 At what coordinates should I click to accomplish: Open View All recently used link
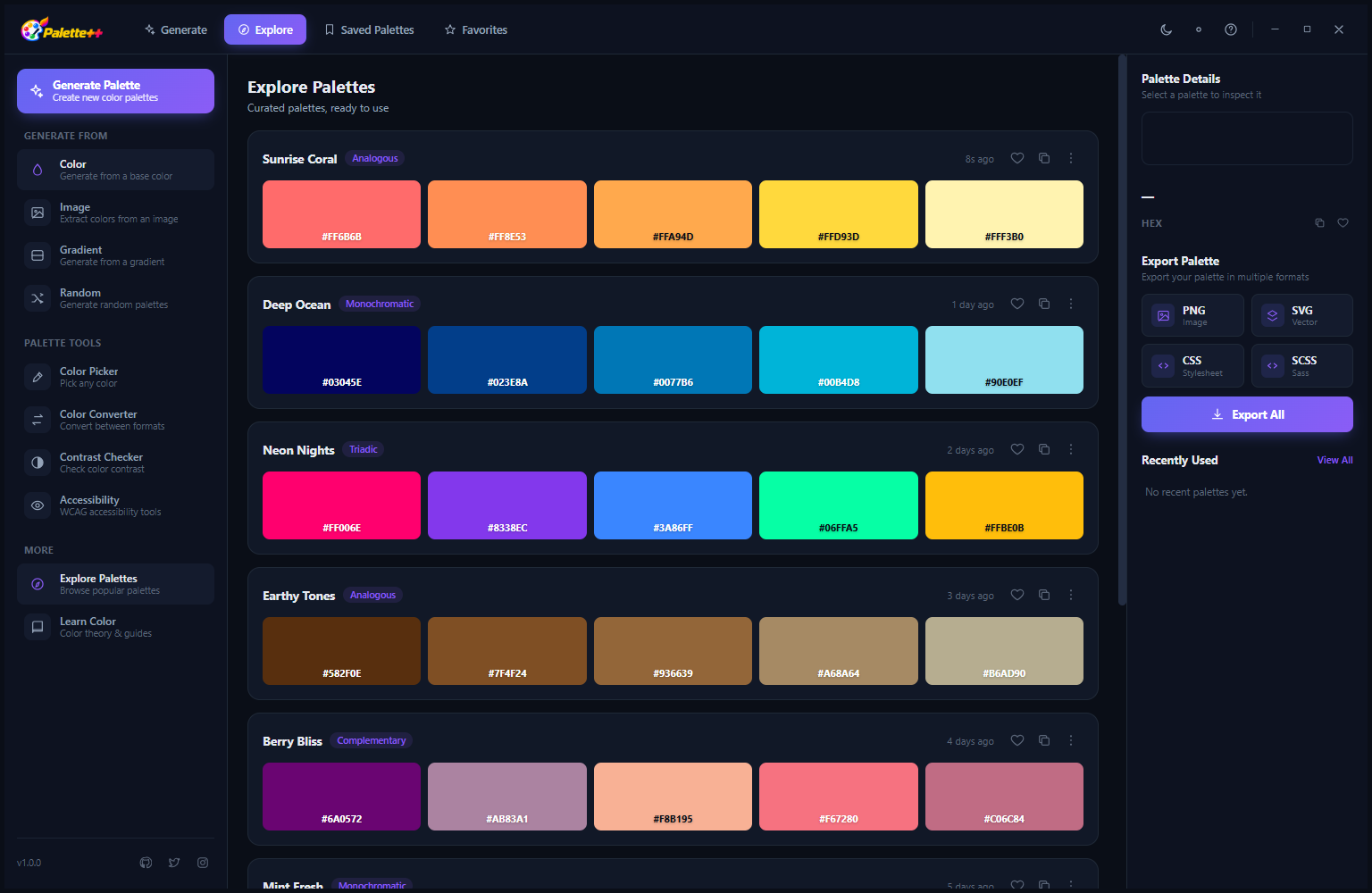click(1334, 460)
